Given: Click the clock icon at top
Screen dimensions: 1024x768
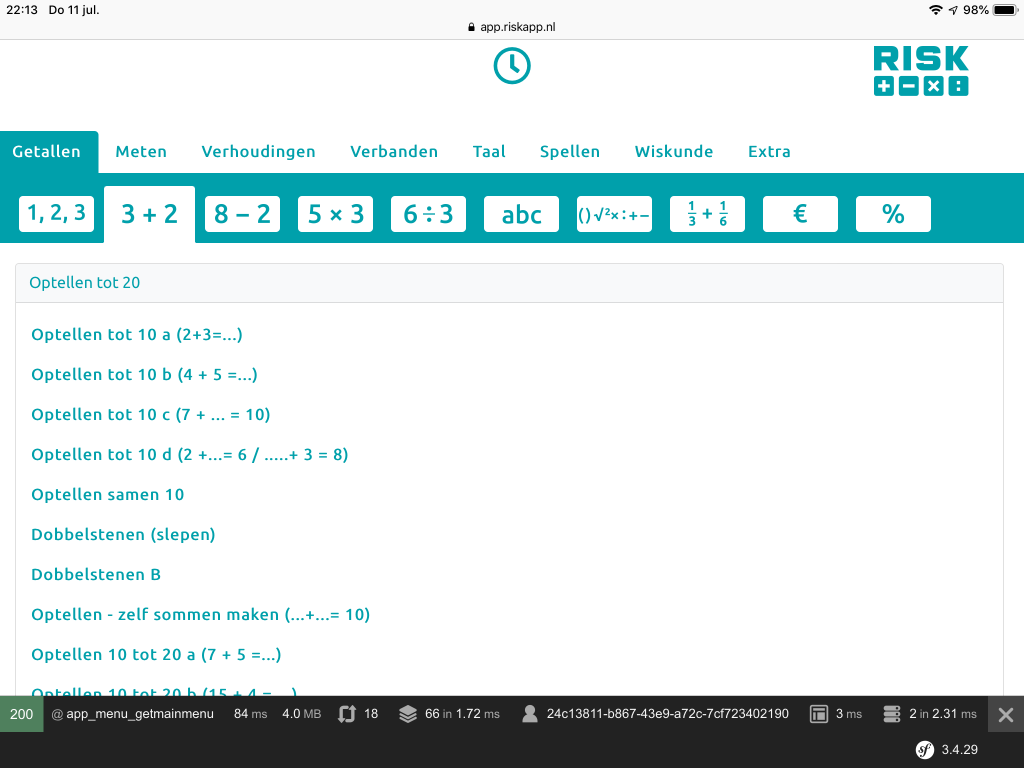Looking at the screenshot, I should (512, 66).
